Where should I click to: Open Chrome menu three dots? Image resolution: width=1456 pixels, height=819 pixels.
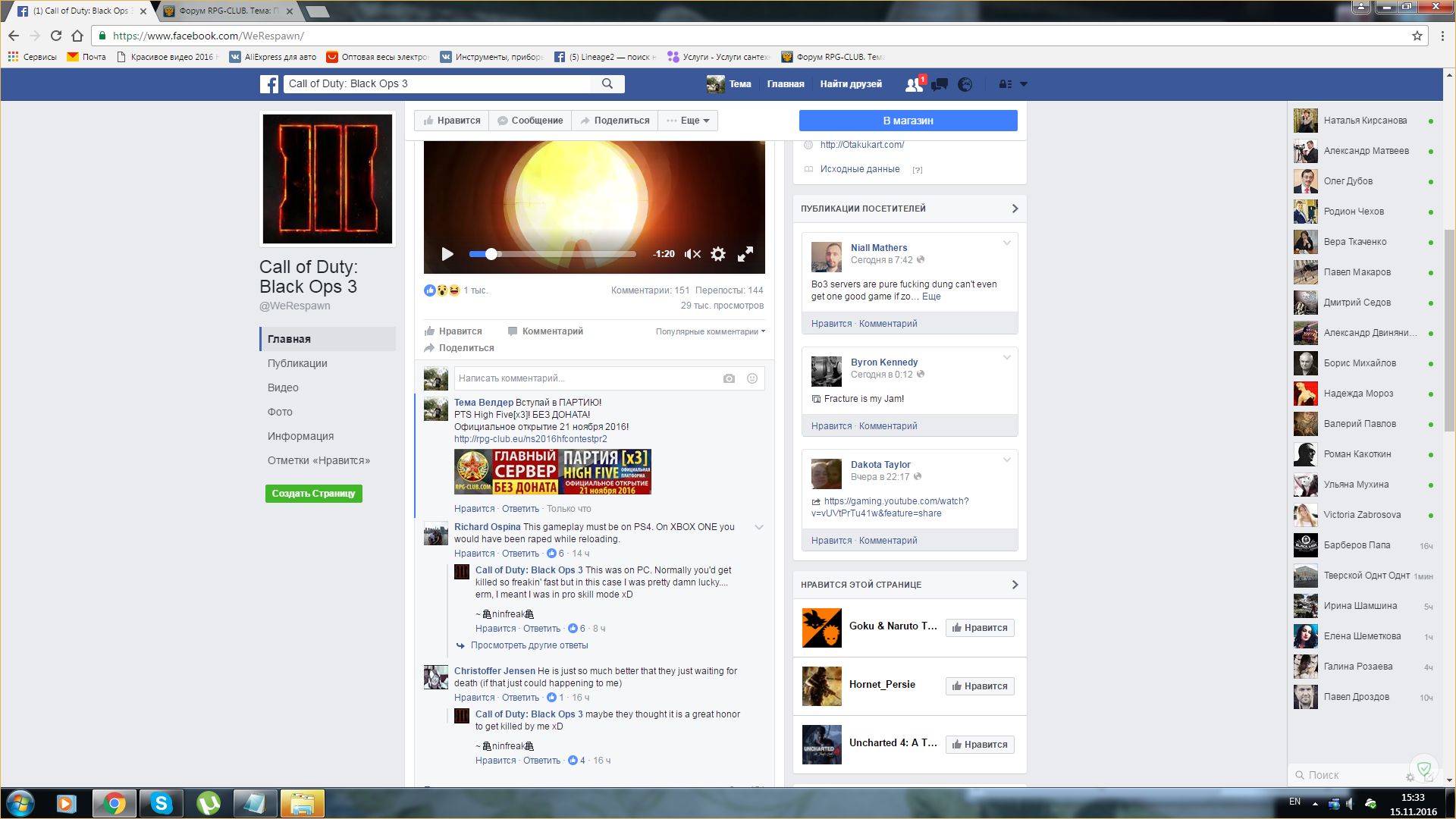[x=1442, y=36]
